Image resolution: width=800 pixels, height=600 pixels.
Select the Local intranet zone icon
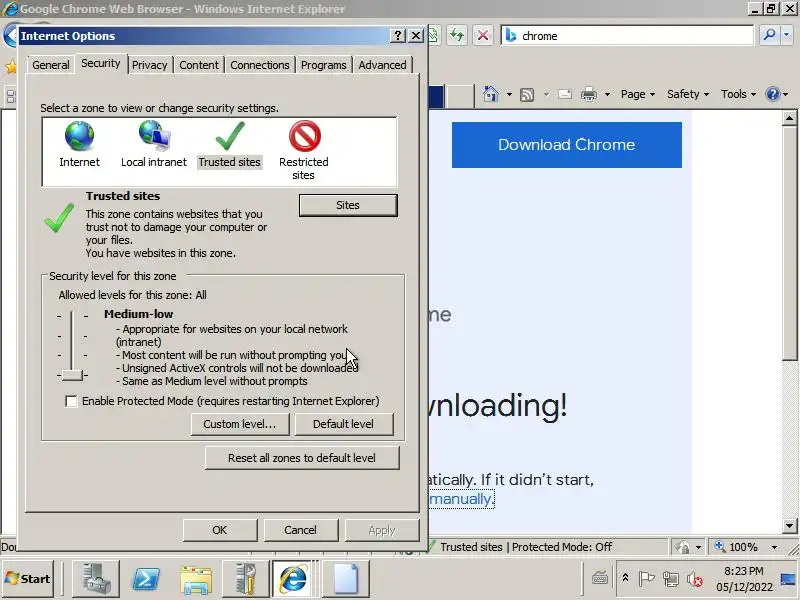tap(154, 136)
